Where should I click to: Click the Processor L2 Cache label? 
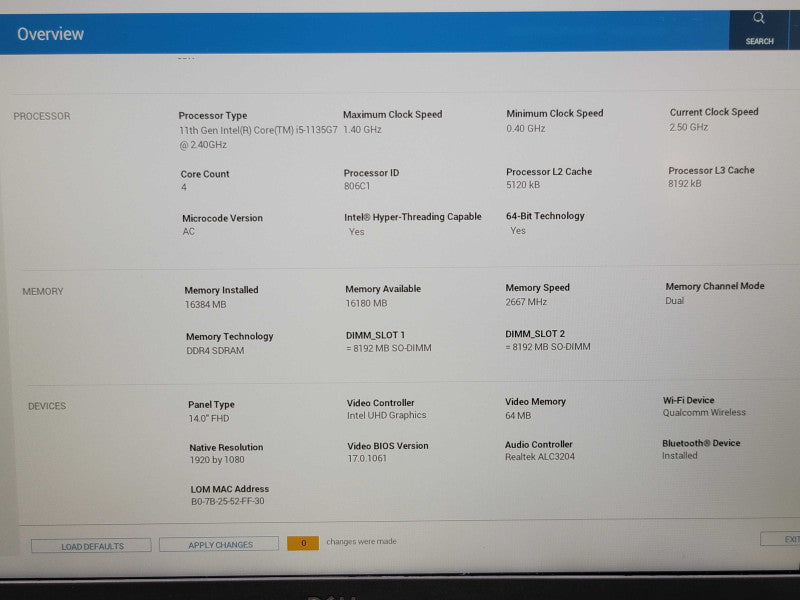tap(549, 171)
